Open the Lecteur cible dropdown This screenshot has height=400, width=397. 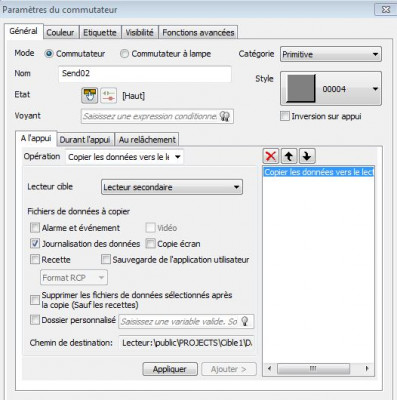click(172, 187)
